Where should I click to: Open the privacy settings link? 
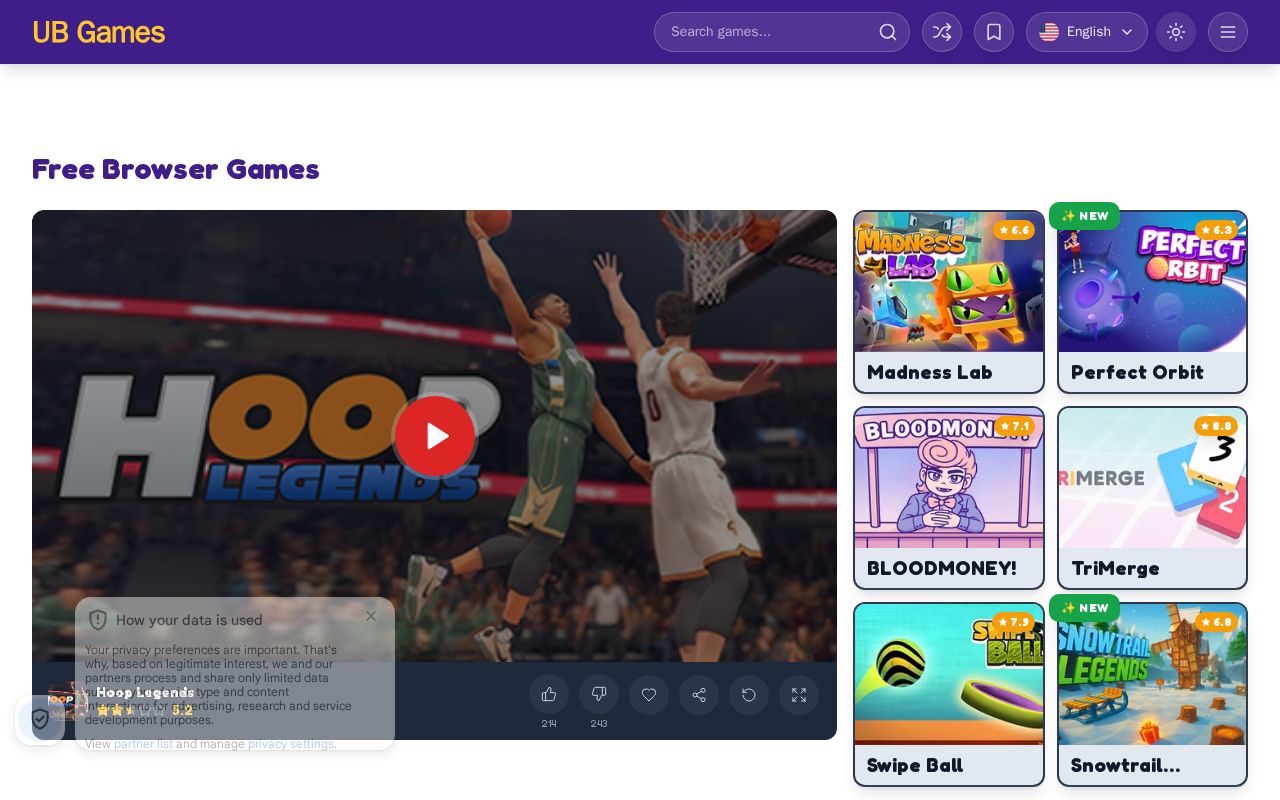[x=291, y=744]
